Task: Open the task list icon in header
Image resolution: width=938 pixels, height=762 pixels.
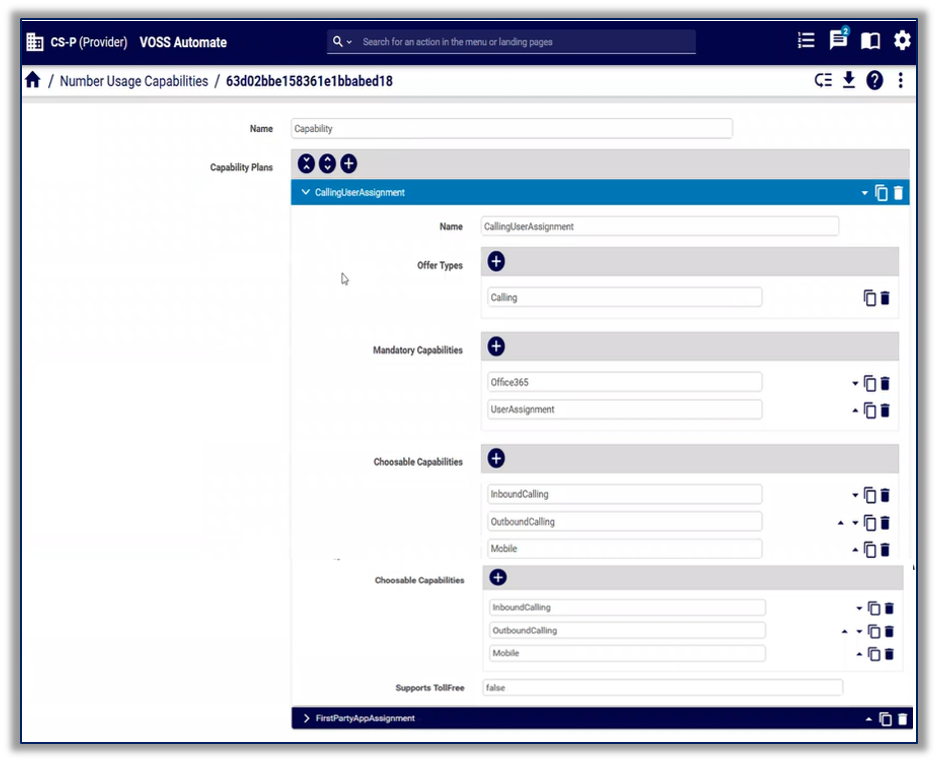Action: click(806, 41)
